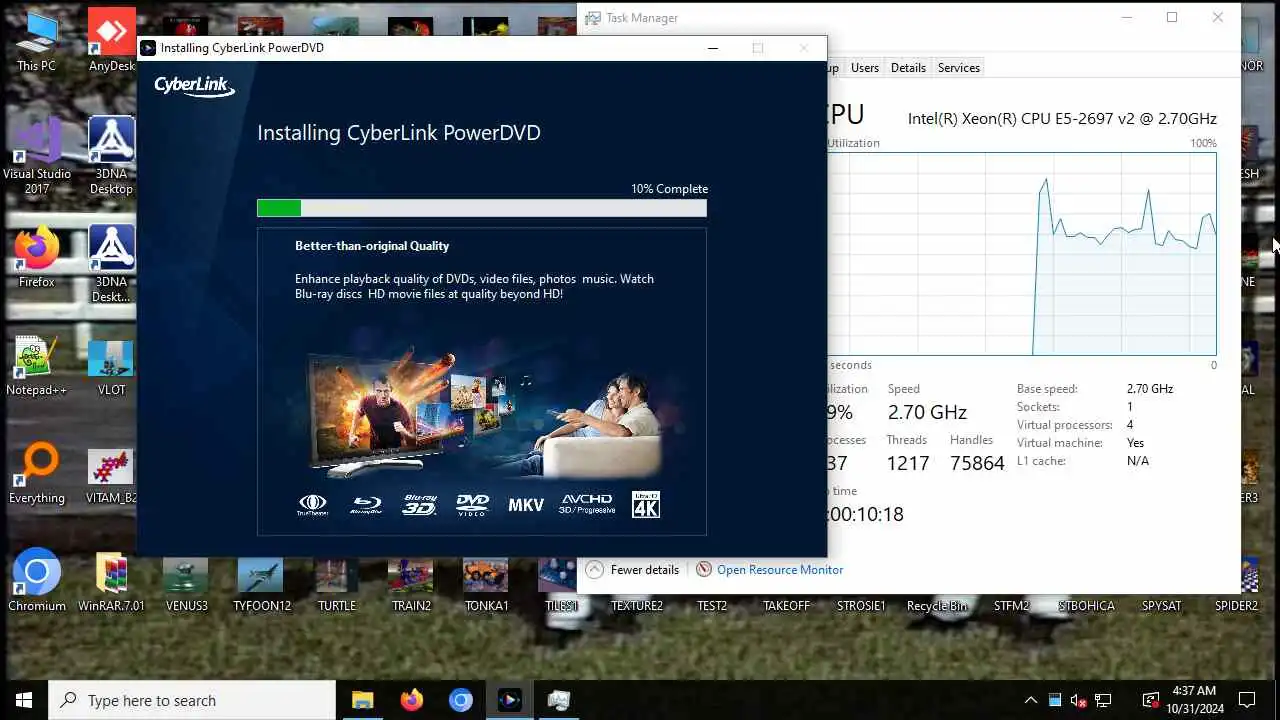The width and height of the screenshot is (1280, 720).
Task: Switch to the Services tab in Task Manager
Action: tap(958, 68)
